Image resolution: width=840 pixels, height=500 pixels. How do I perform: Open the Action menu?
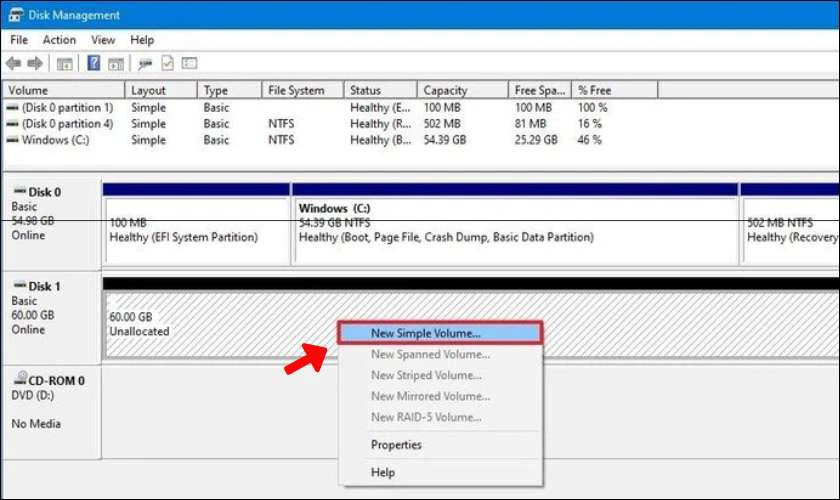(59, 40)
